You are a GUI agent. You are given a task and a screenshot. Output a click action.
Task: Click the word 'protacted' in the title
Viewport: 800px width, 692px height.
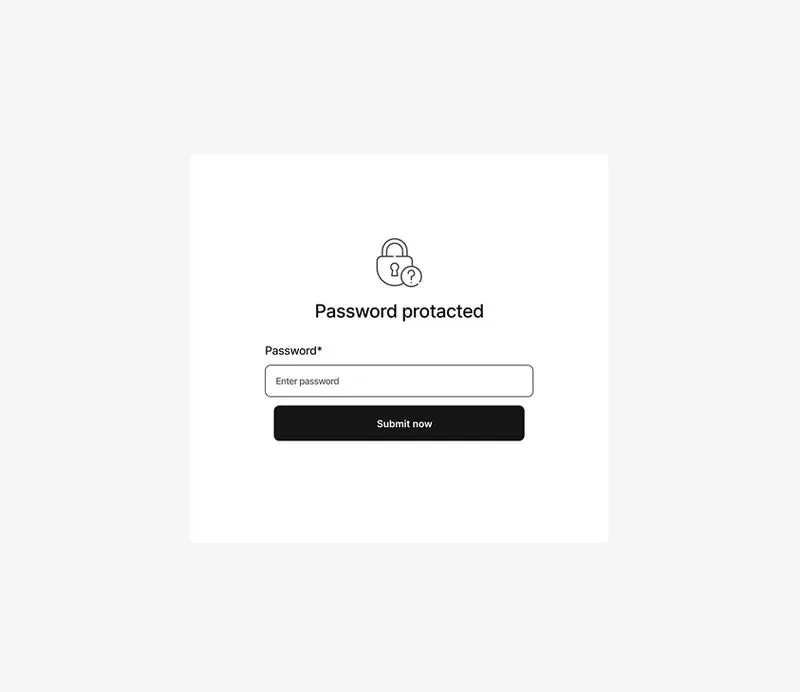click(443, 312)
